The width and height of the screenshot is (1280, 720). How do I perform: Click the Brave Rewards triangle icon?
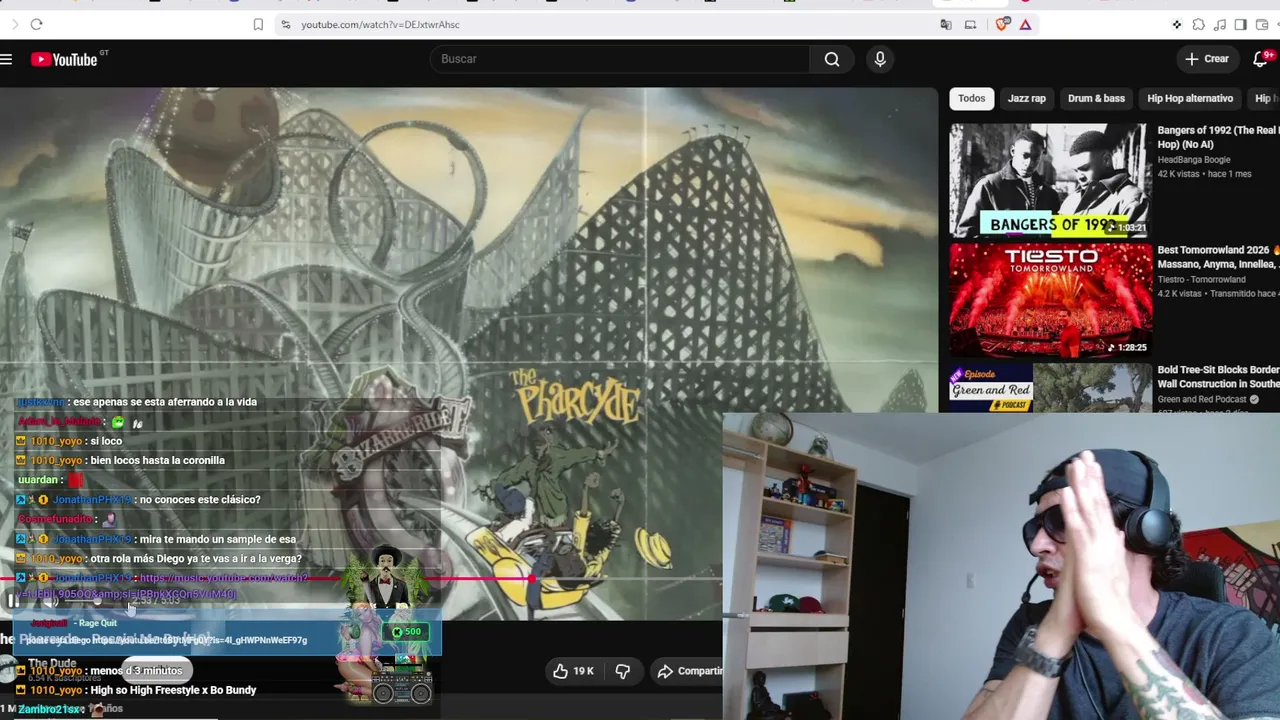pyautogui.click(x=1025, y=24)
